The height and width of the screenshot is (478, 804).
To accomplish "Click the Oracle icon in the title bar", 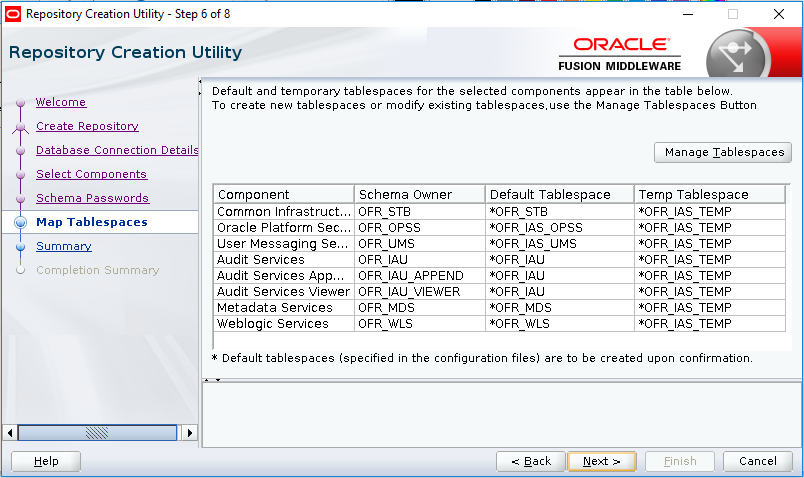I will coord(13,14).
